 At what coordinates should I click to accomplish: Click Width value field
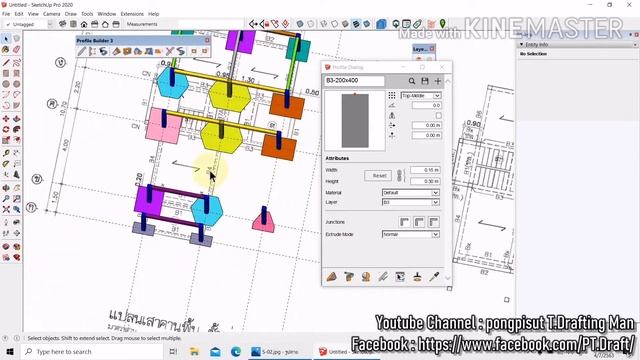coord(425,170)
